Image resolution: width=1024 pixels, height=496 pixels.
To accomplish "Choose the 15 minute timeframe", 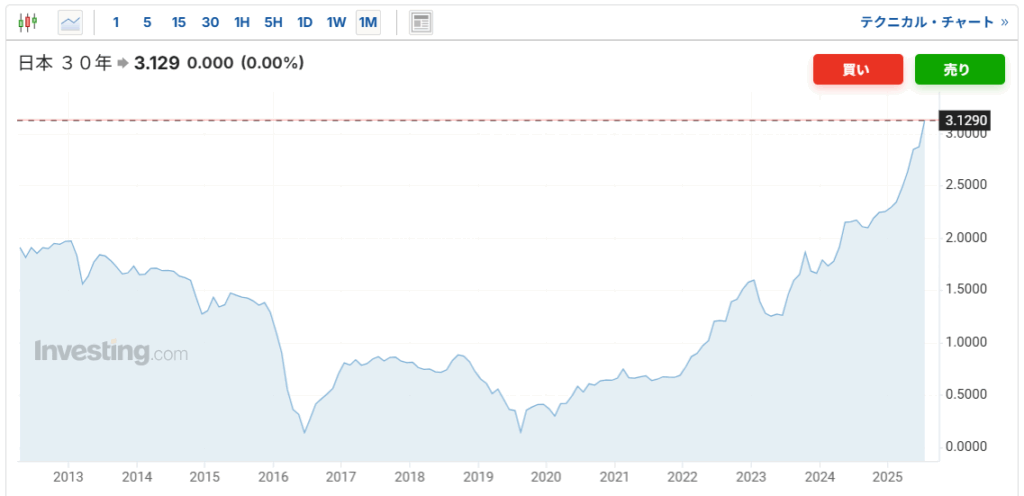I will 178,22.
